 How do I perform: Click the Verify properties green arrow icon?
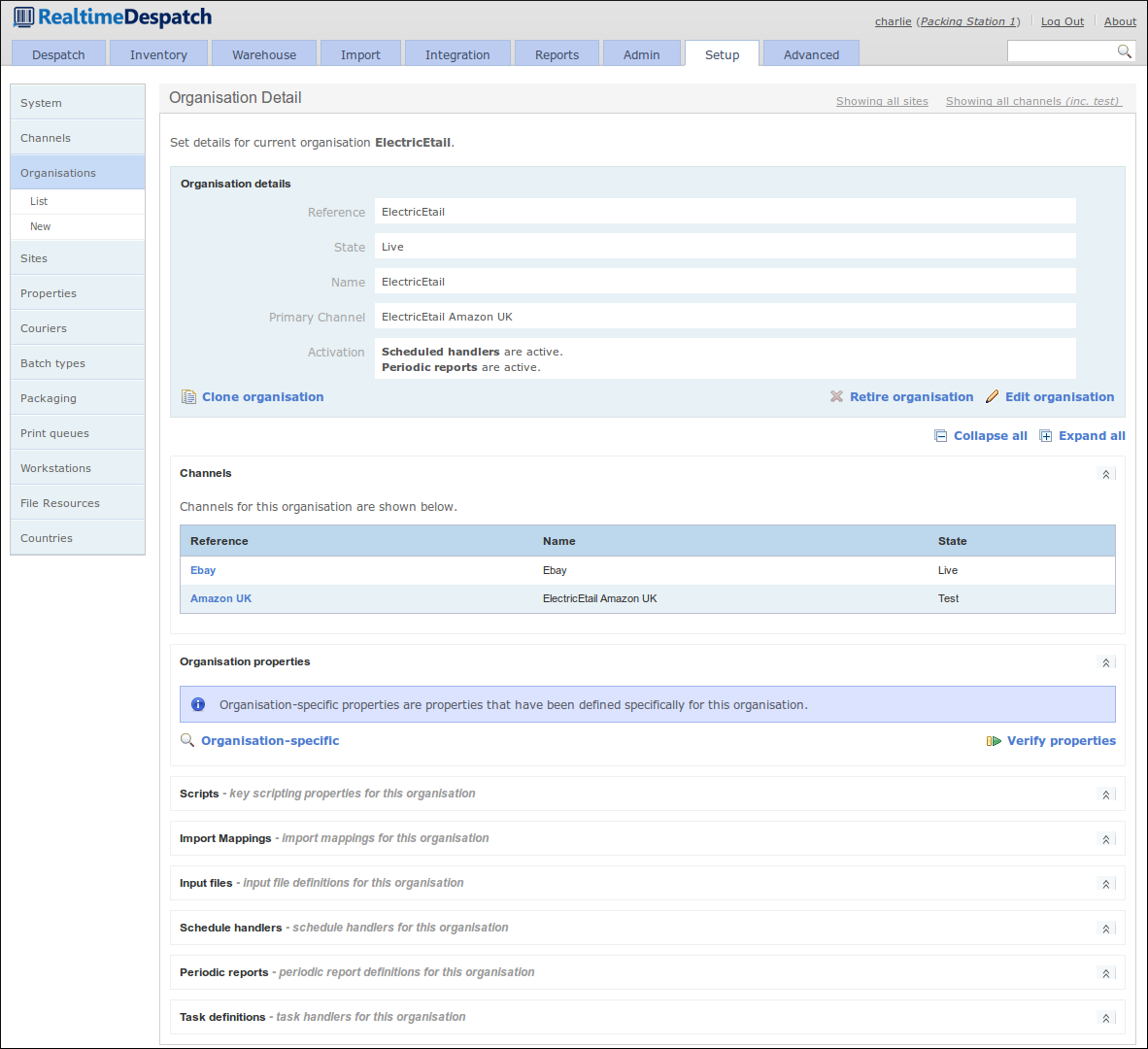[x=994, y=741]
